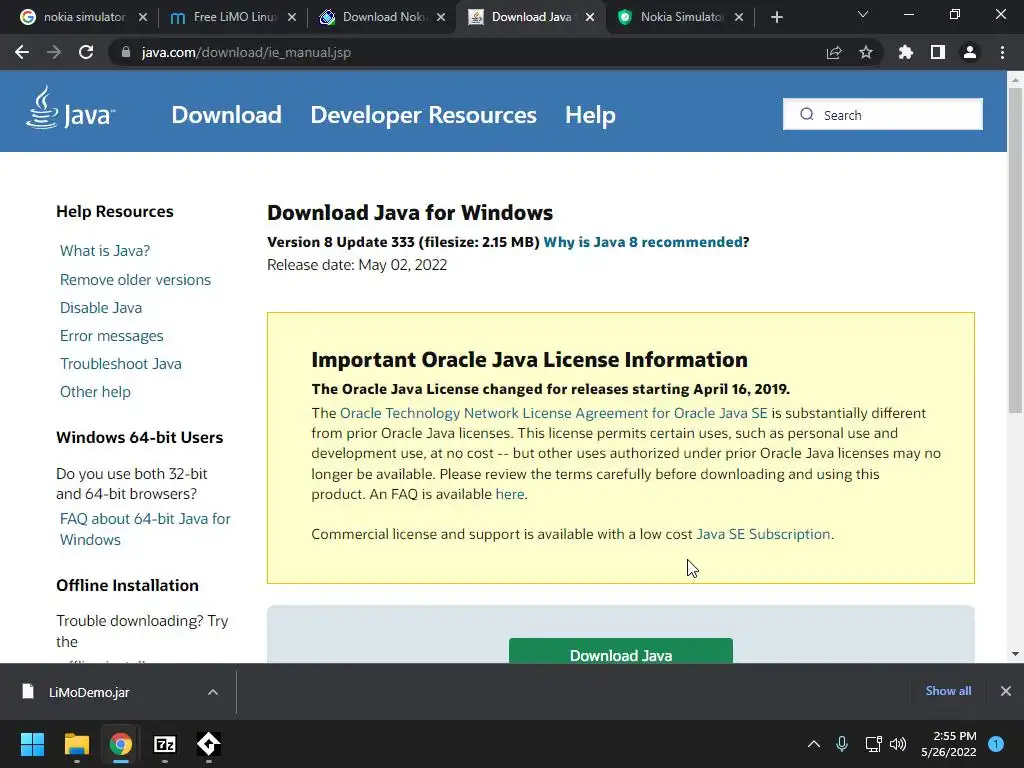Click 'Why is Java 8 recommended' link

pos(643,242)
